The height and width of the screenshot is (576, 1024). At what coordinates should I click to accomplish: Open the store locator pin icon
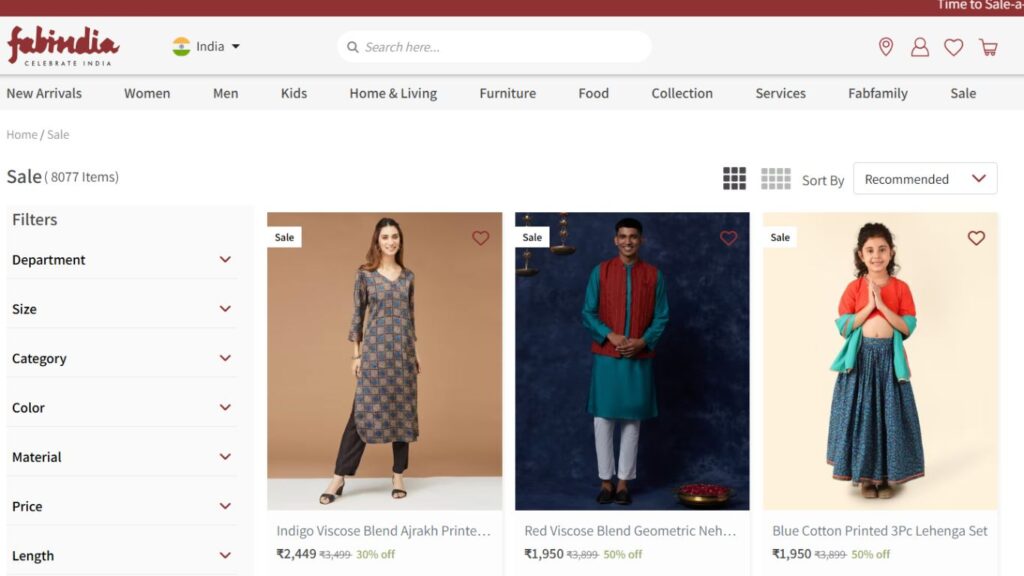(885, 47)
